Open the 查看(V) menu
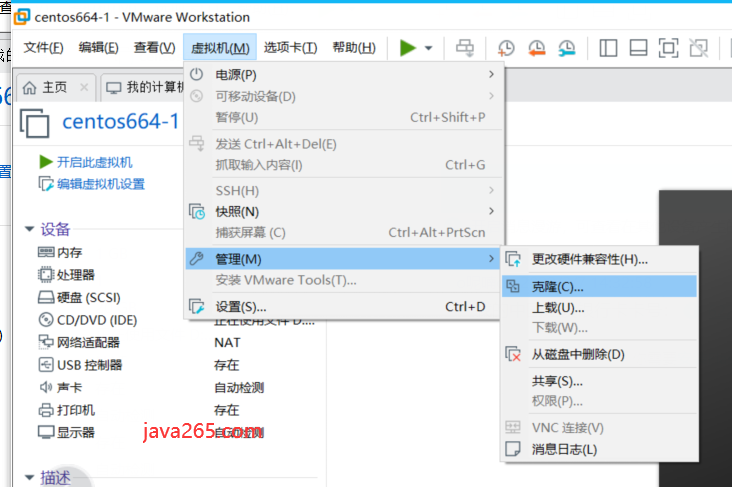 [x=154, y=48]
